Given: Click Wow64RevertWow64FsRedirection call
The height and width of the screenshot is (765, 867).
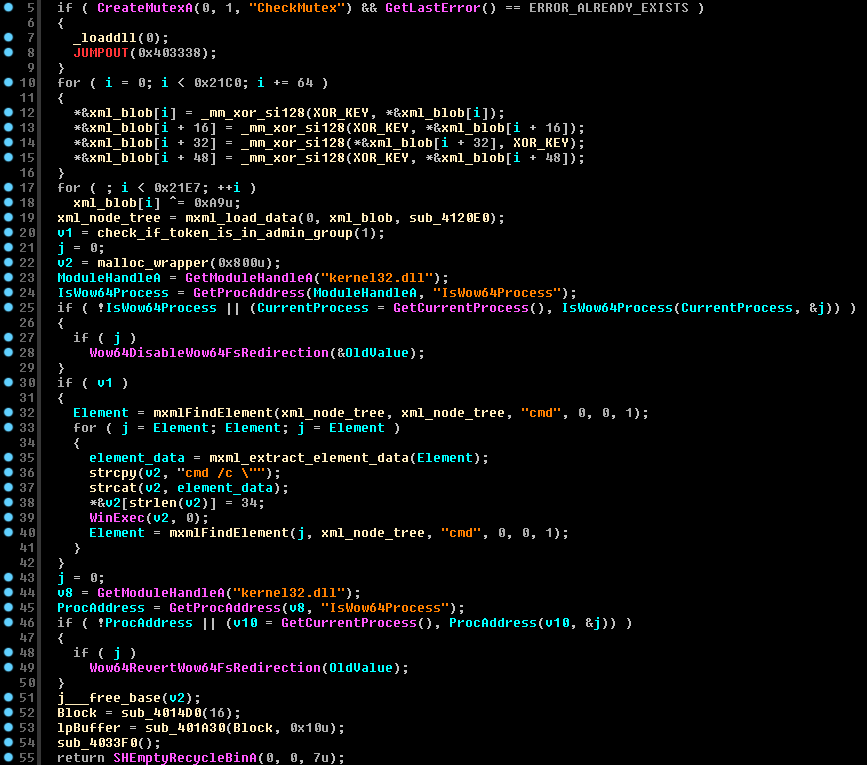Looking at the screenshot, I should (205, 668).
